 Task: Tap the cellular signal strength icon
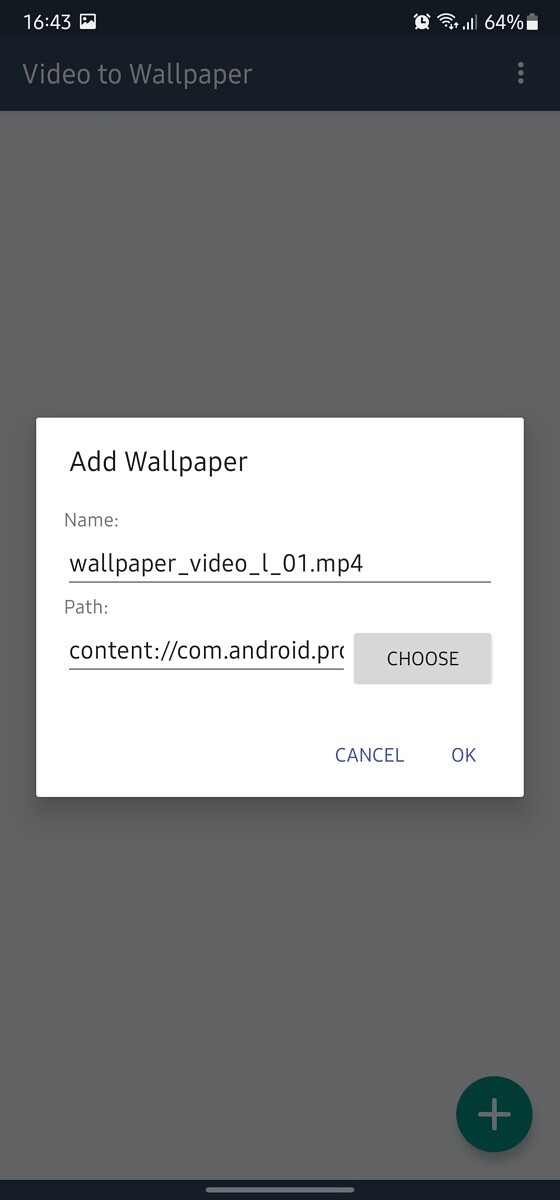pos(469,22)
